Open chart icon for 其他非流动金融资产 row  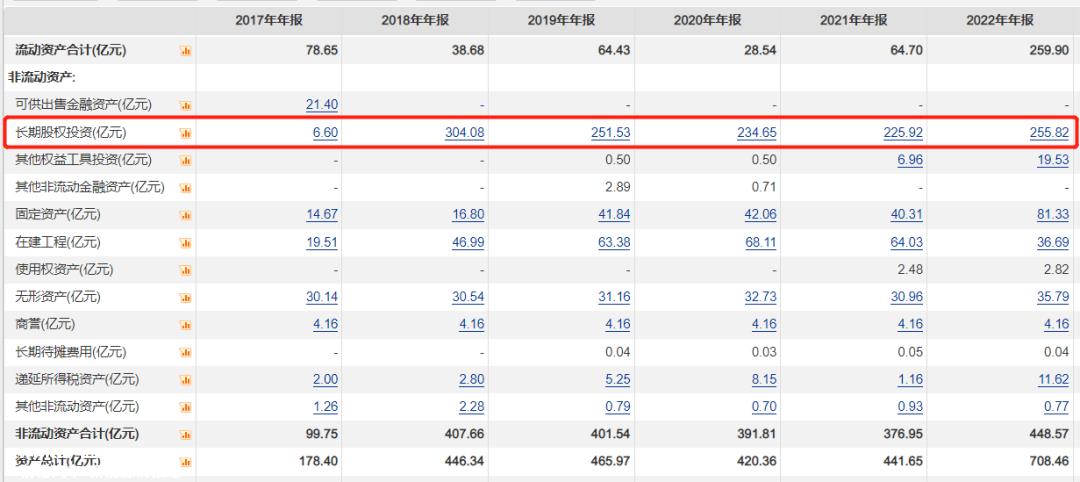pos(185,188)
